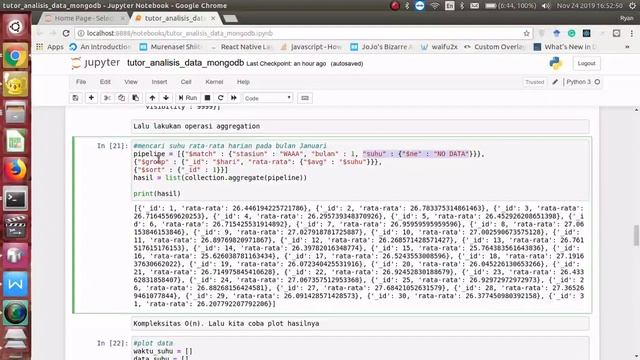The height and width of the screenshot is (360, 640).
Task: Open the View menu
Action: pos(131,82)
